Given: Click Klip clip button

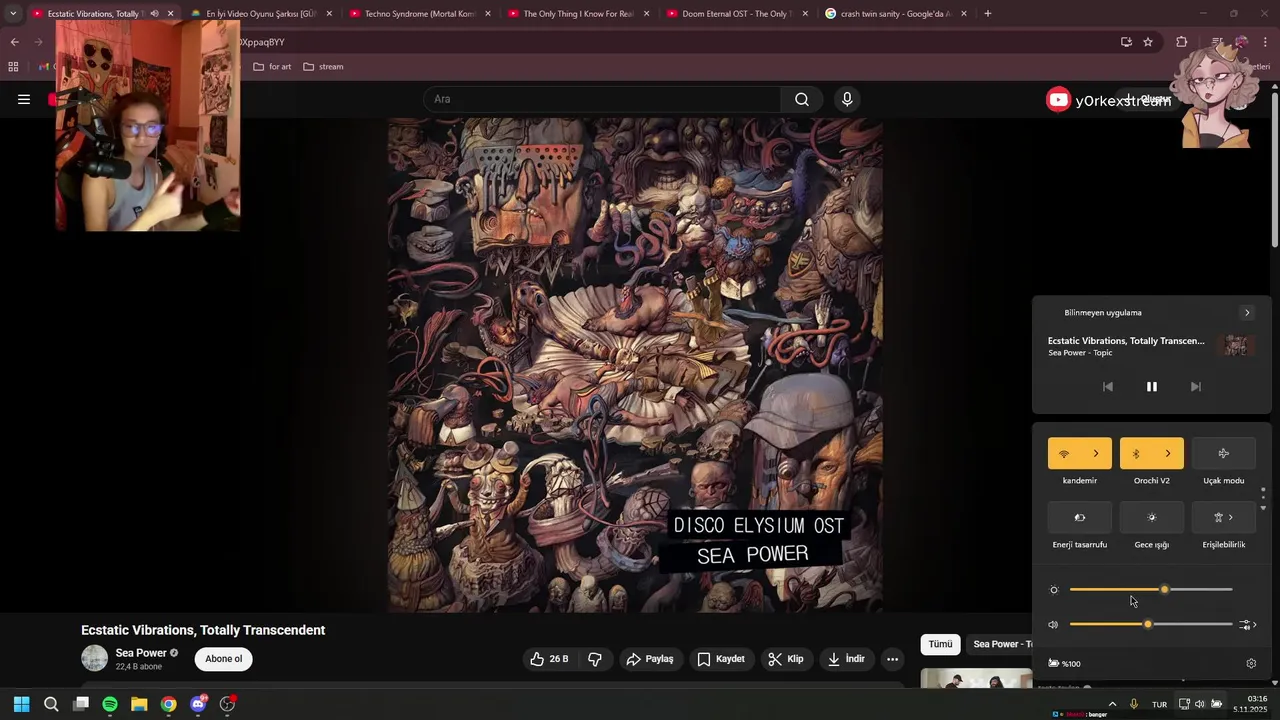Looking at the screenshot, I should coord(786,659).
